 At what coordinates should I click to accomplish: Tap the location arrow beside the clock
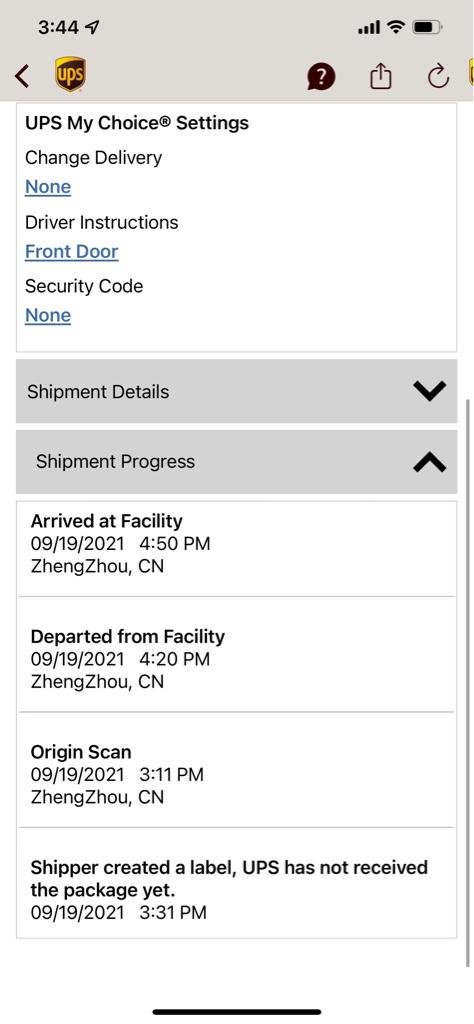93,27
